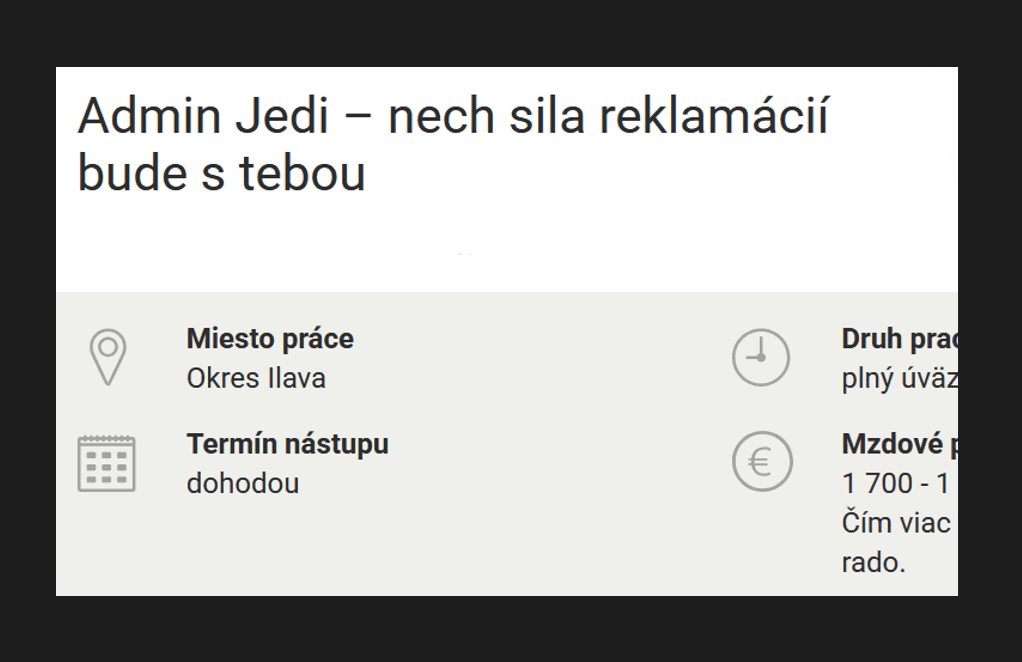Open the 'Okres Ilava' location text

pyautogui.click(x=256, y=379)
